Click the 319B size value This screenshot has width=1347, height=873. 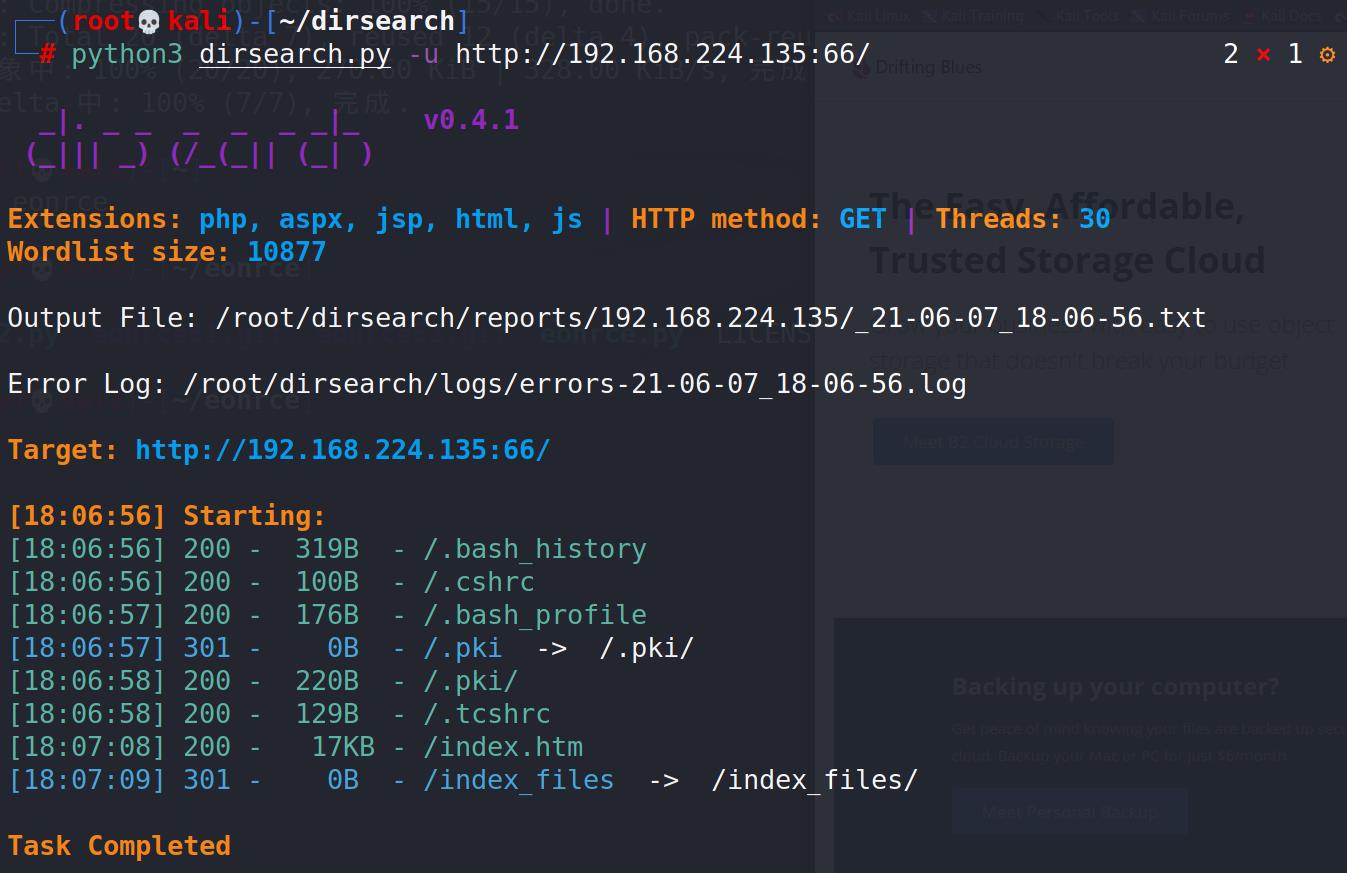click(327, 549)
